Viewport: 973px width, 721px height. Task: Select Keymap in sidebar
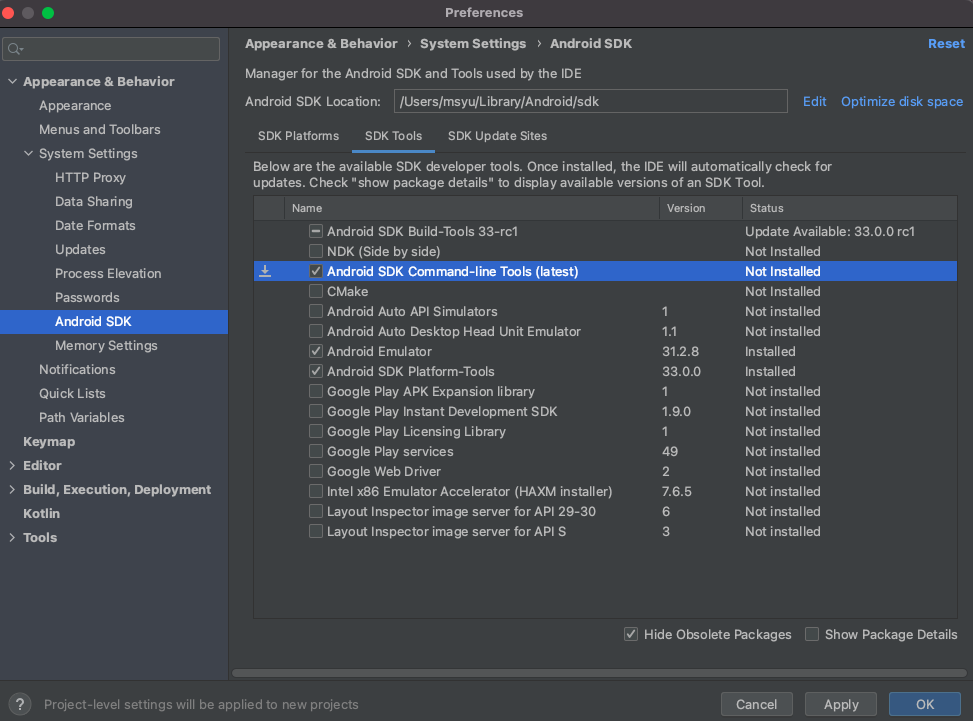(49, 442)
